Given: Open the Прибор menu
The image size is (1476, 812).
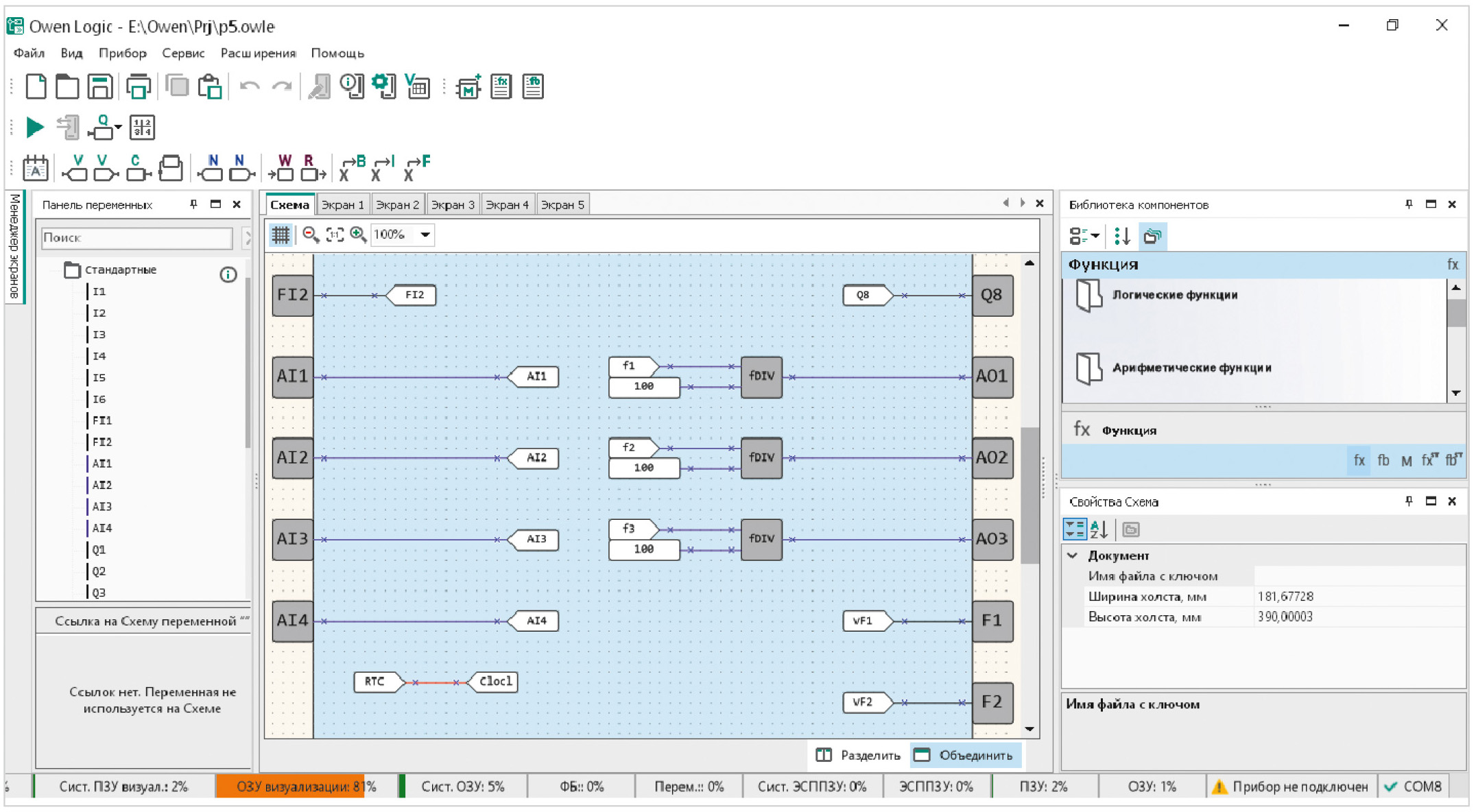Looking at the screenshot, I should [122, 53].
